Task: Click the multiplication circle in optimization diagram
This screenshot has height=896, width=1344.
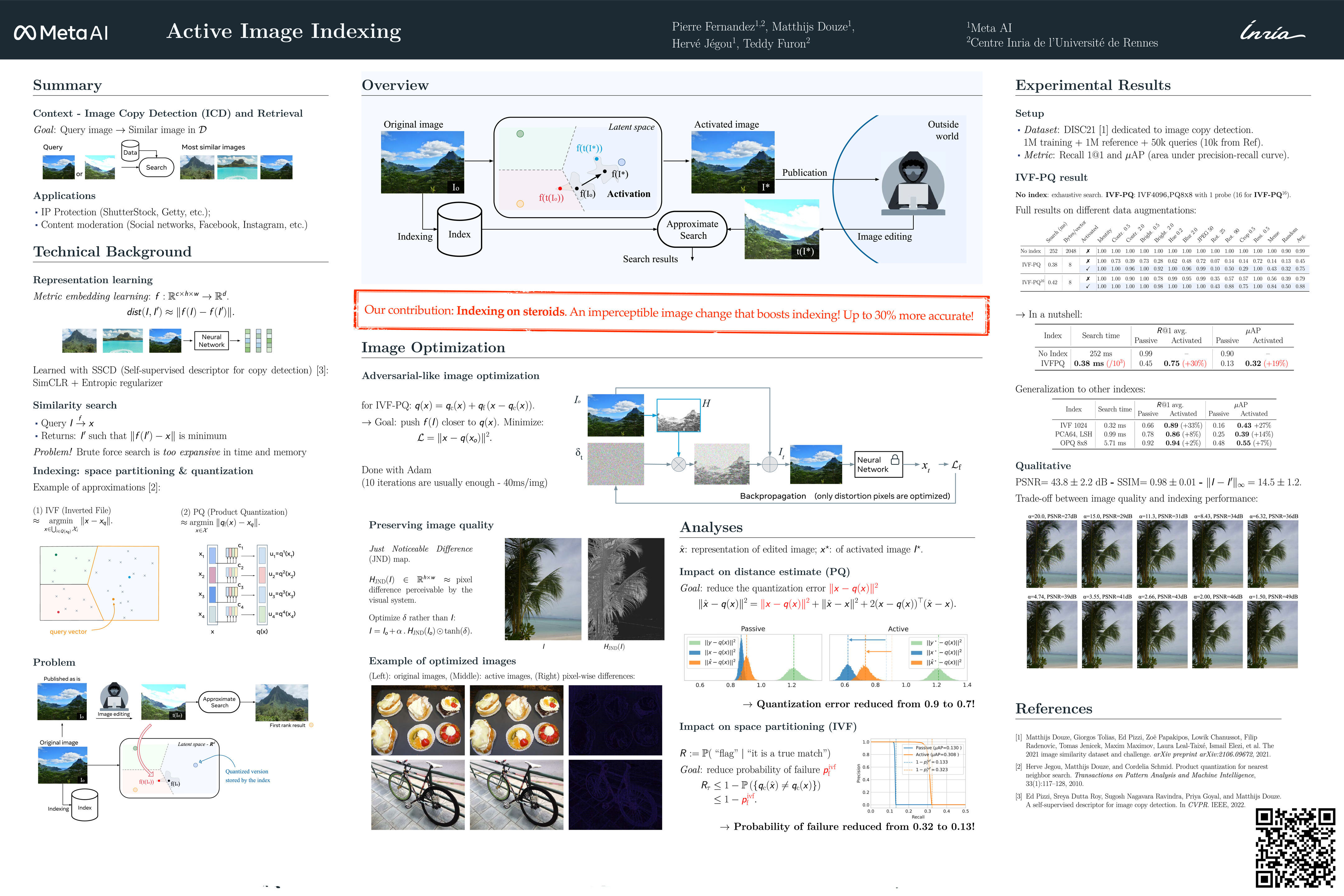Action: click(x=678, y=464)
